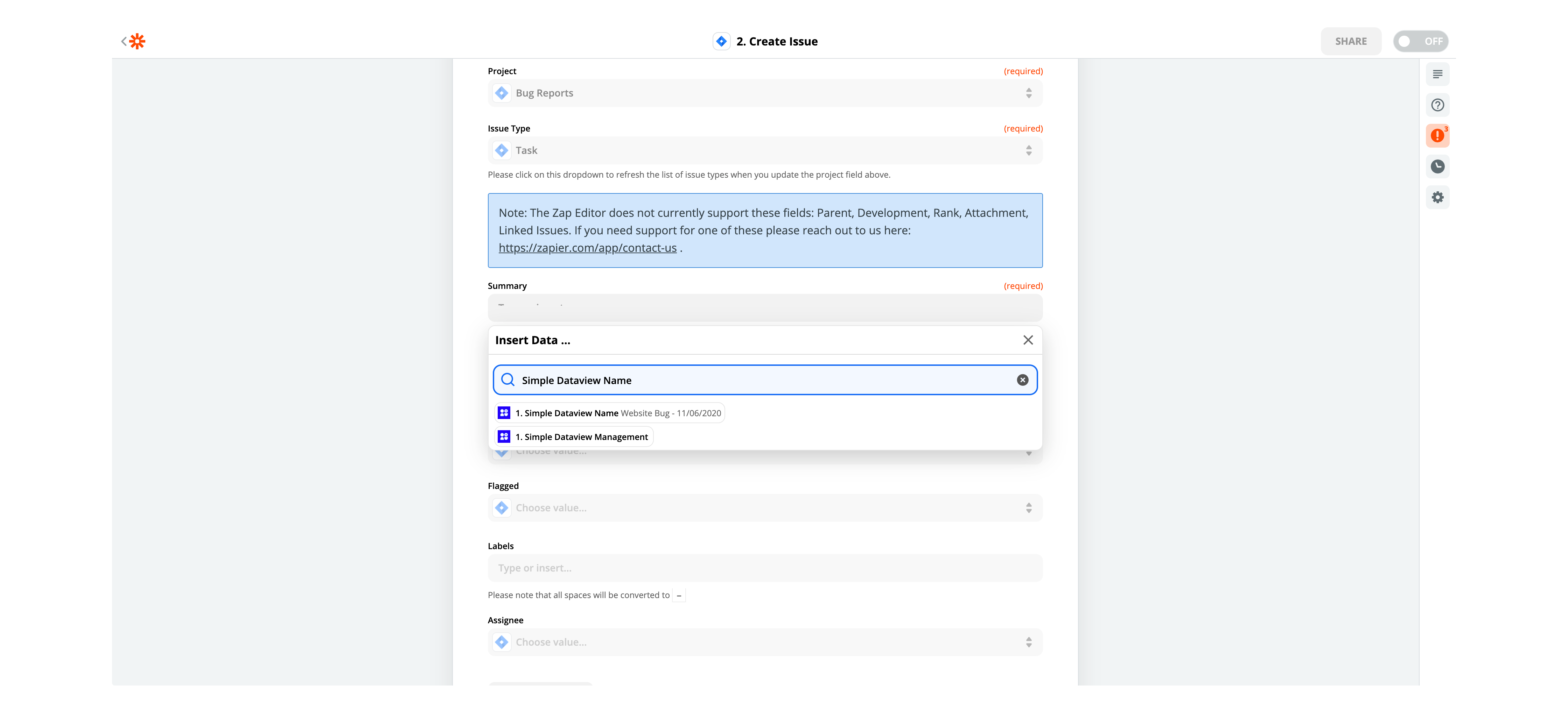
Task: Select Simple Dataview Name Website Bug result
Action: pos(610,413)
